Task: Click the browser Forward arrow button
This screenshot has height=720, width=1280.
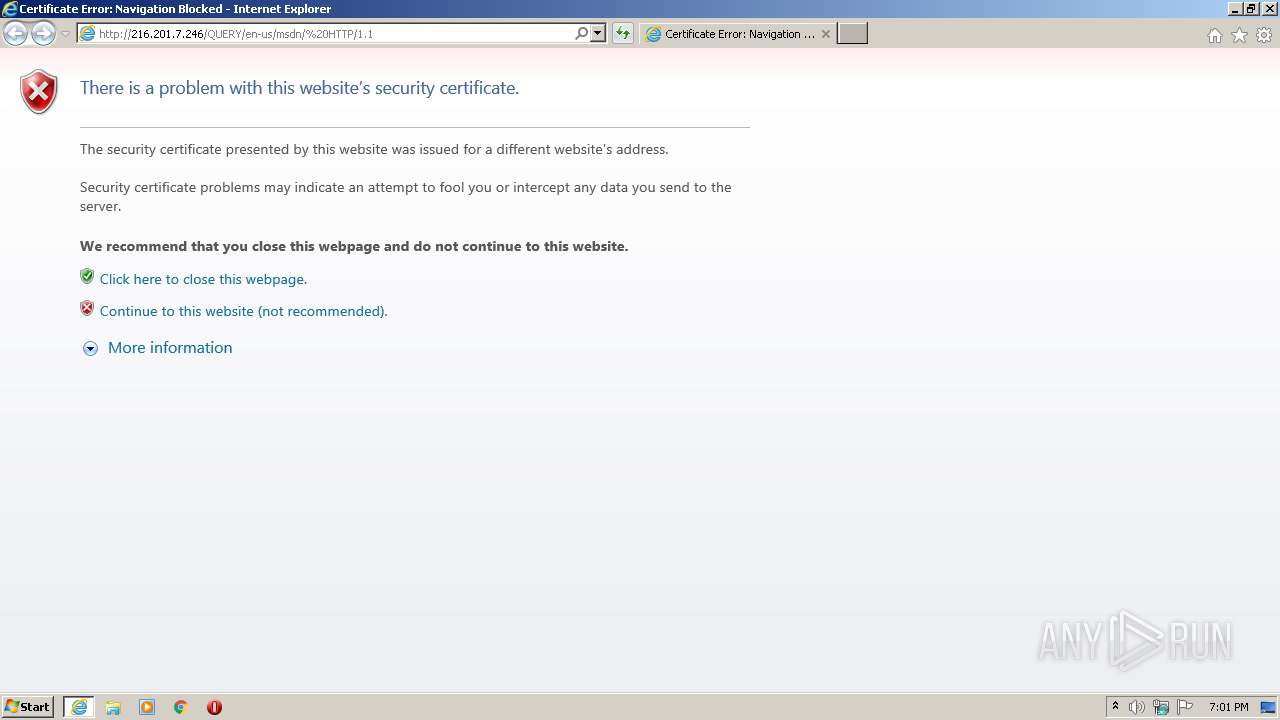Action: (x=43, y=33)
